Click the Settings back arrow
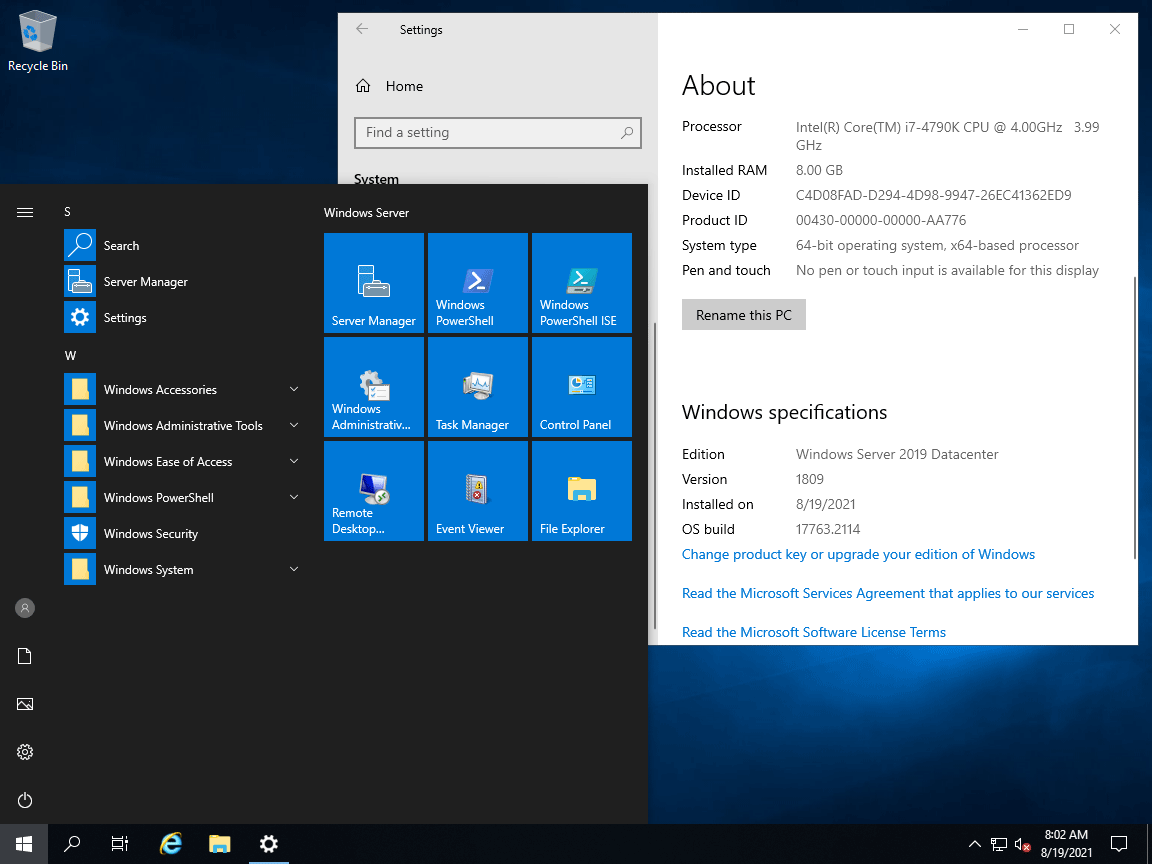This screenshot has width=1152, height=864. [x=361, y=29]
